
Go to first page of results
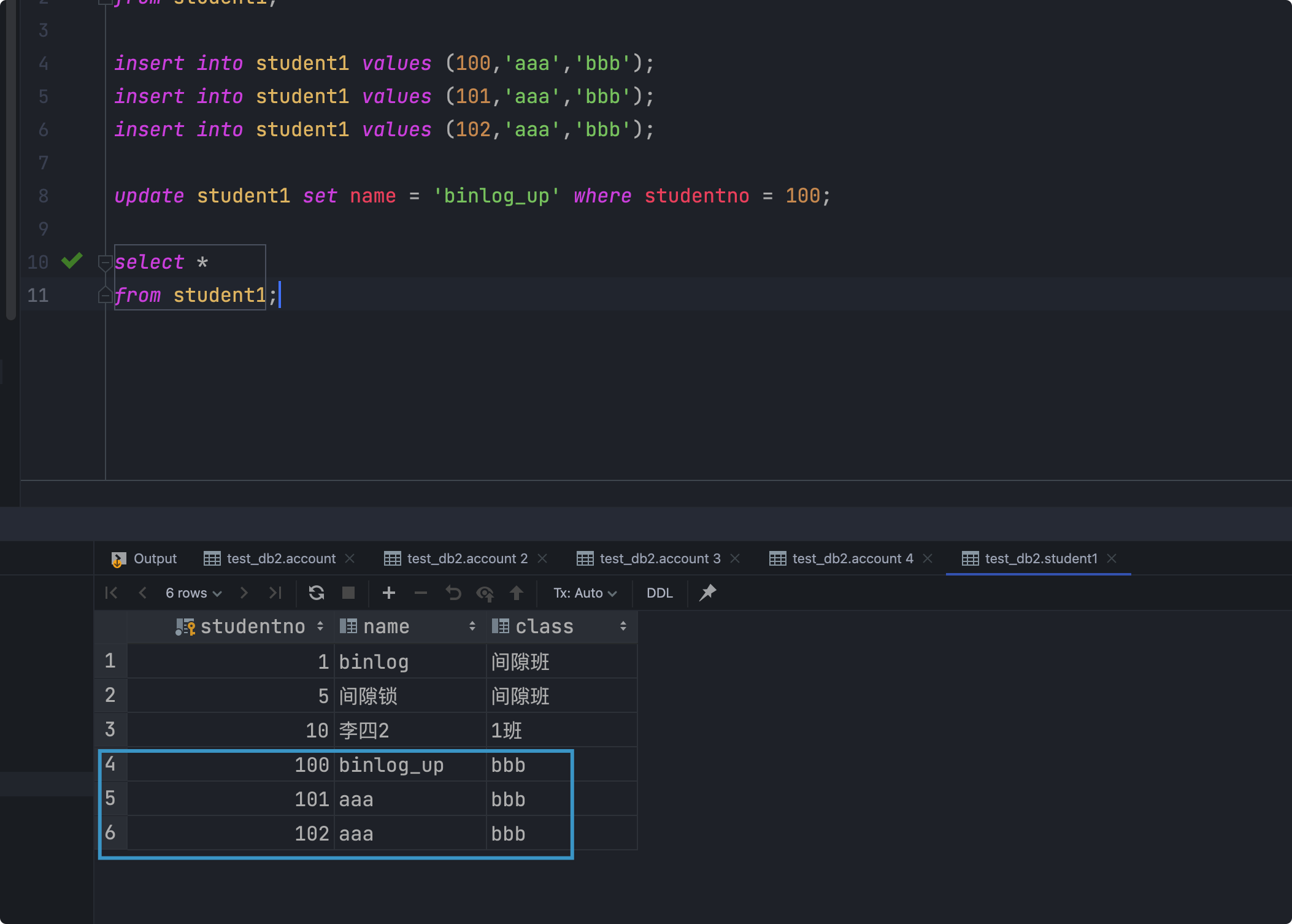click(x=111, y=593)
